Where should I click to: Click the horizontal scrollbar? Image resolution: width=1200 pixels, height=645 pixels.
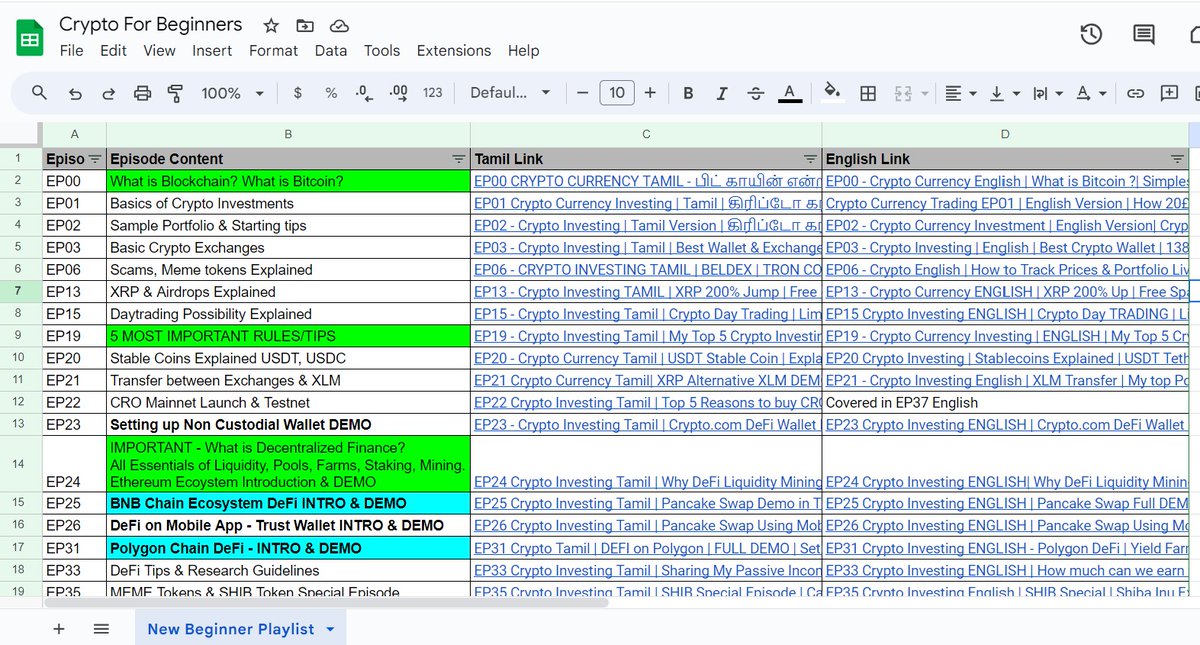point(326,602)
